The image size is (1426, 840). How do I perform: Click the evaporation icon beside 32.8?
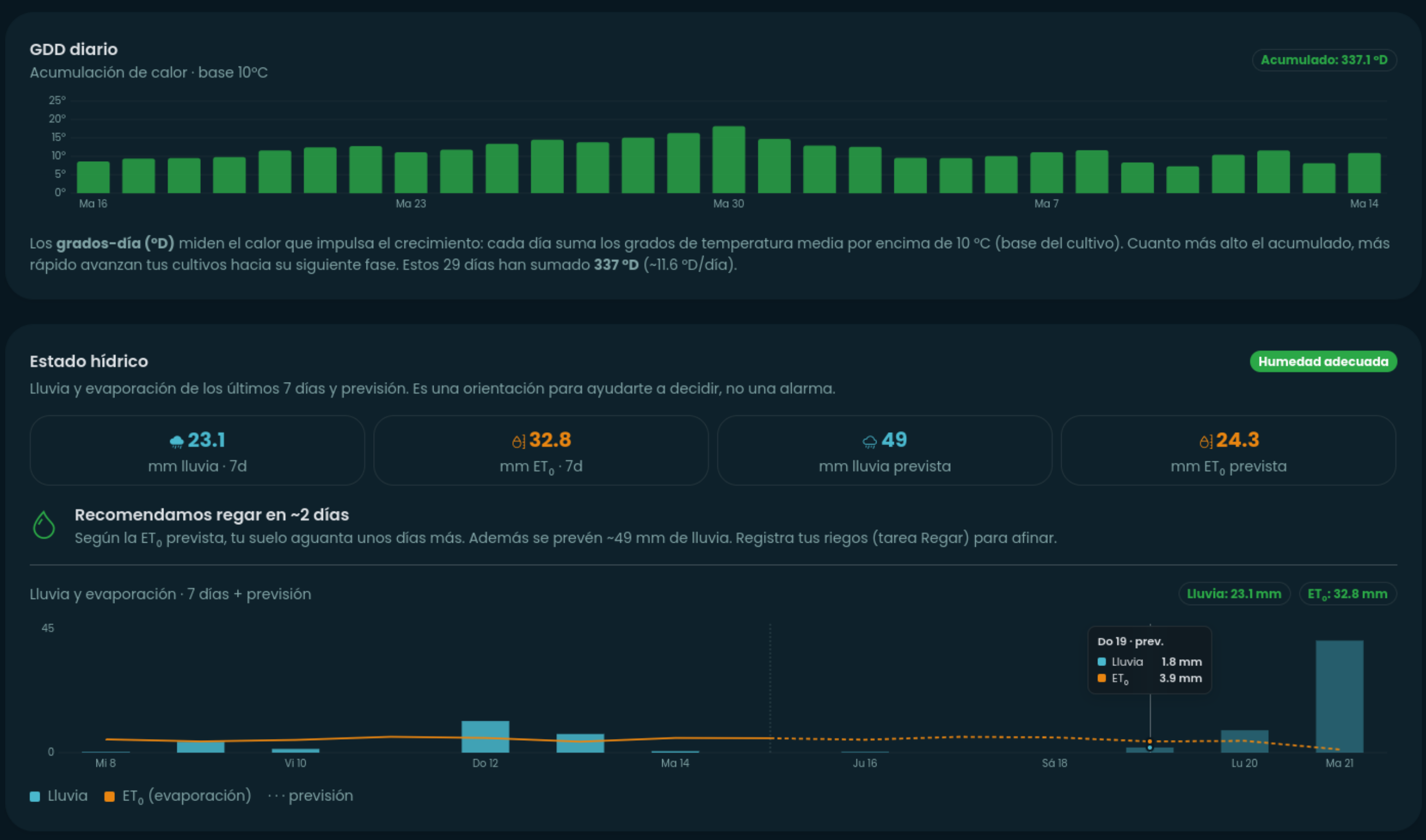[x=518, y=441]
